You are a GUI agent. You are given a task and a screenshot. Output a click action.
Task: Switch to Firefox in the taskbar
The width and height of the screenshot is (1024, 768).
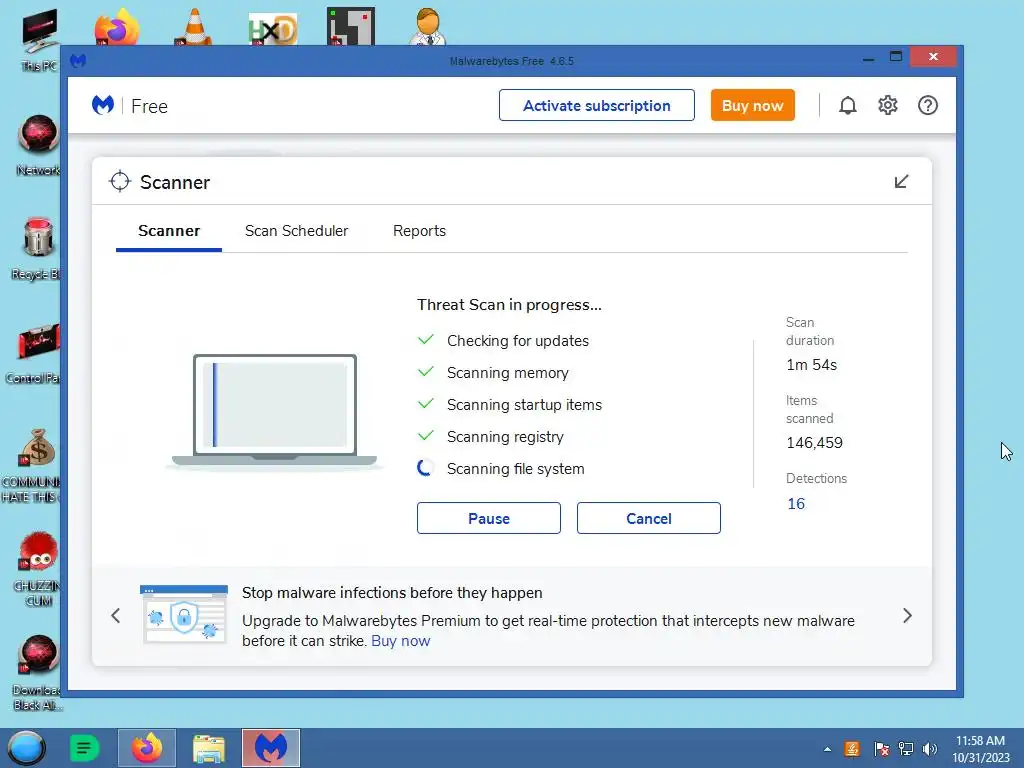(147, 748)
